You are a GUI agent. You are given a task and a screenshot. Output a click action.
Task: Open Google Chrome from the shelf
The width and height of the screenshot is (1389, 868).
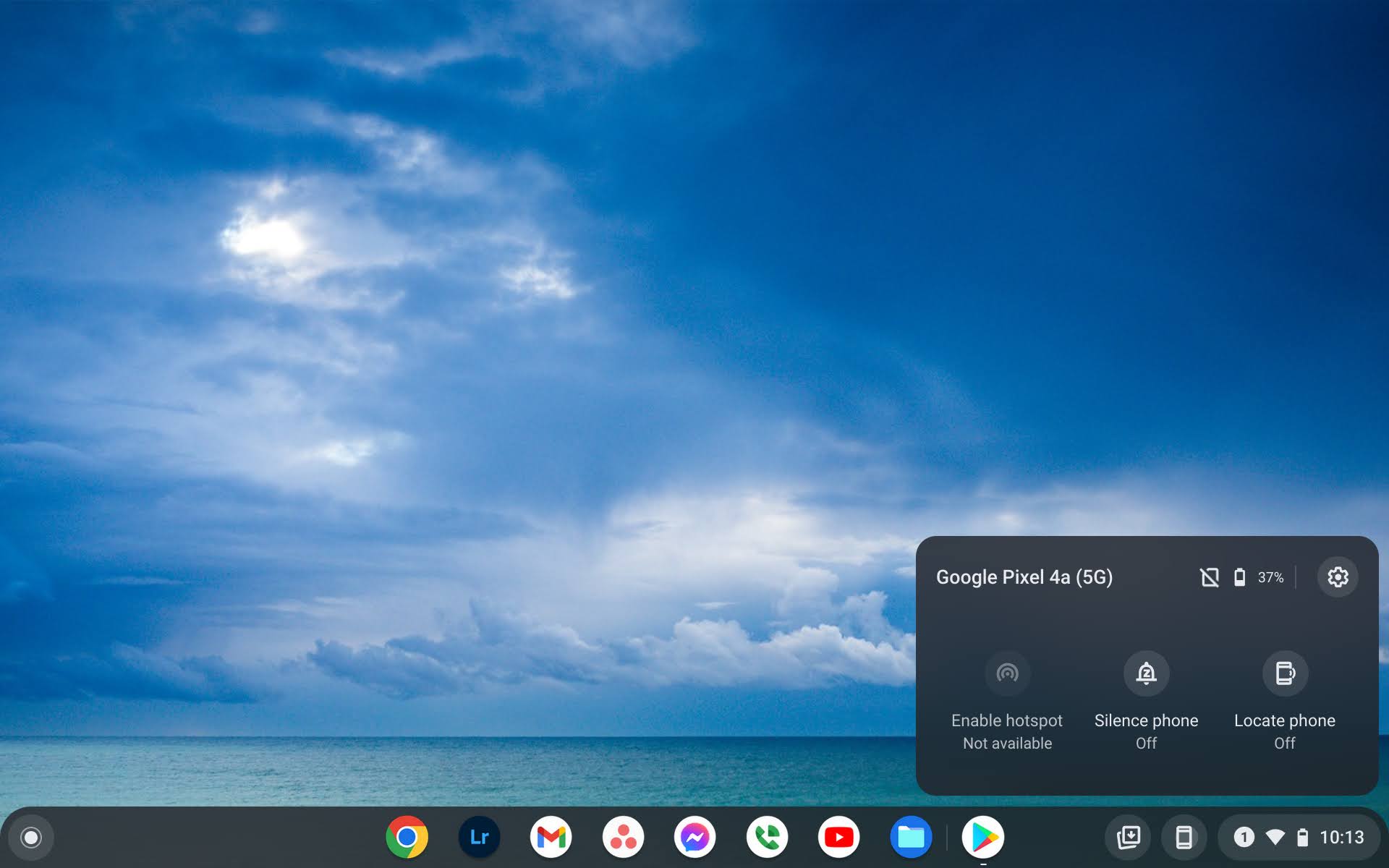[x=407, y=837]
